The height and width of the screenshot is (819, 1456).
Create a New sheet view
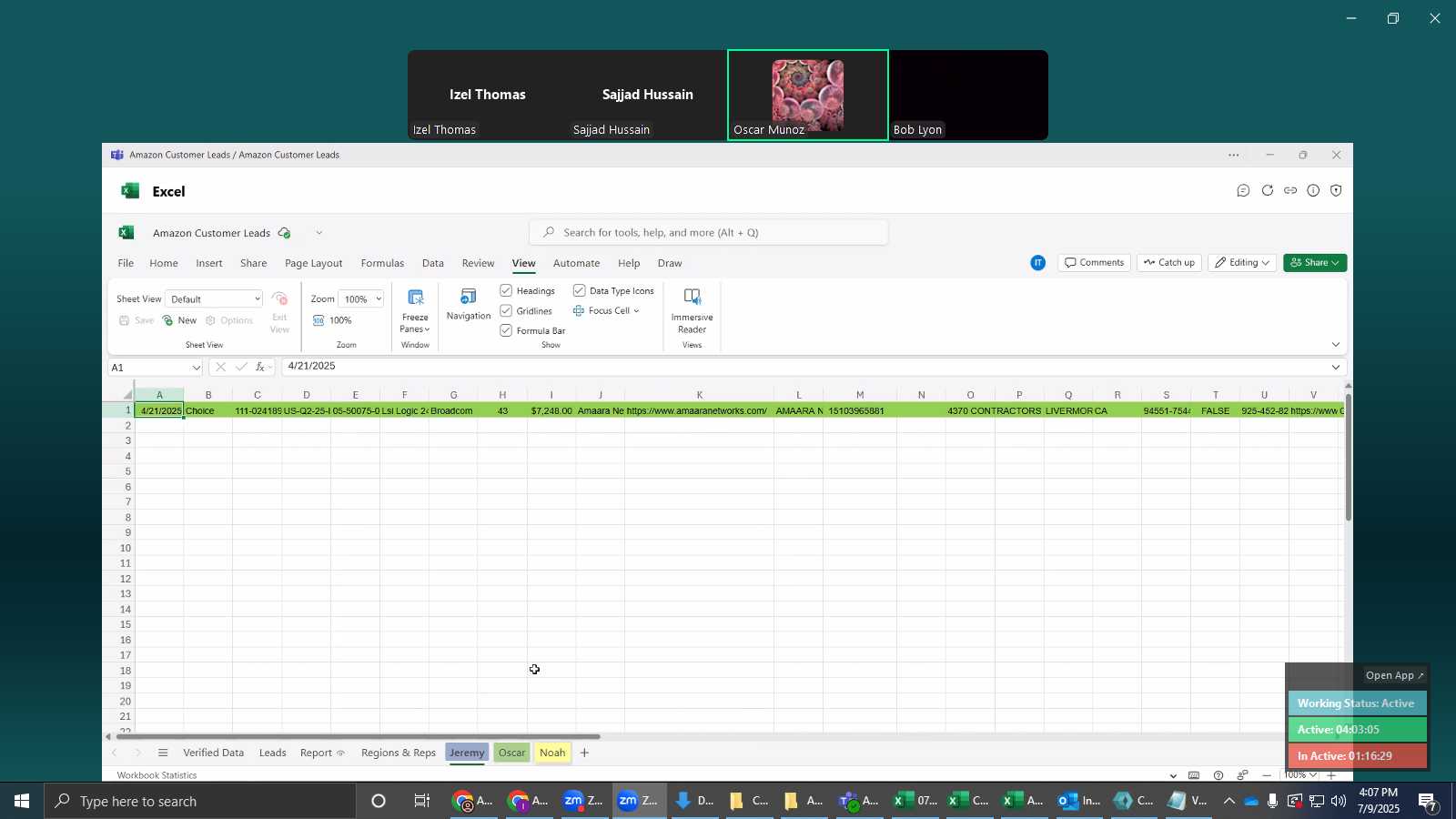click(179, 320)
